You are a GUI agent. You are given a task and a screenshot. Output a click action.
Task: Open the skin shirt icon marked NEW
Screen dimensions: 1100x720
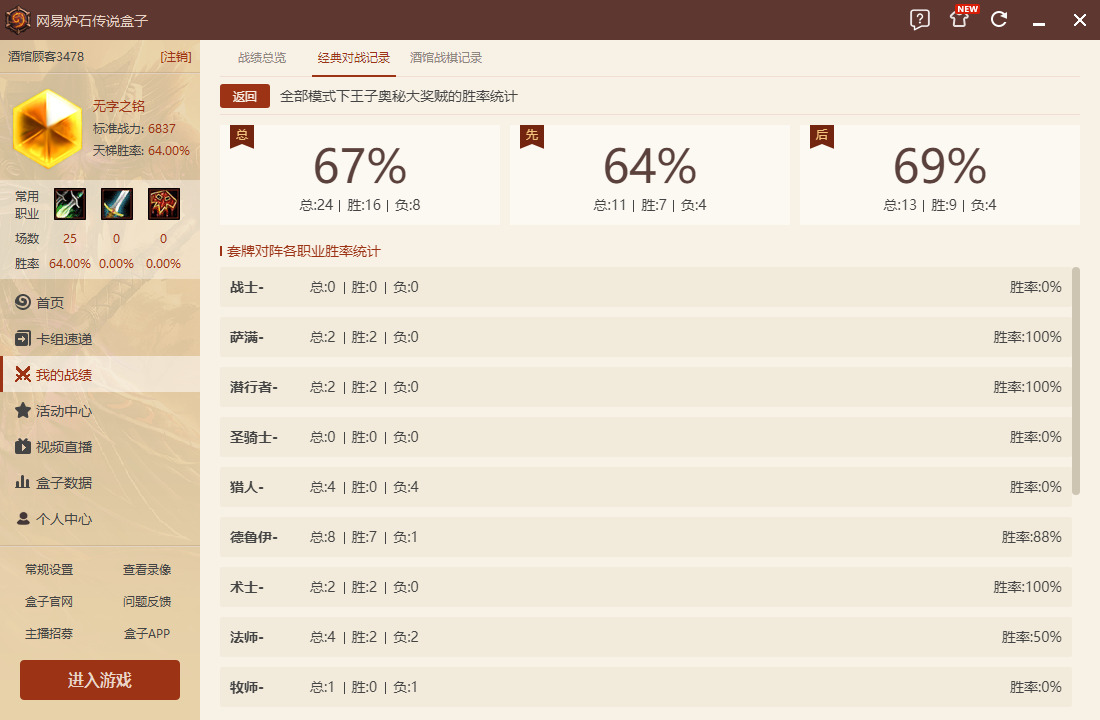point(960,20)
